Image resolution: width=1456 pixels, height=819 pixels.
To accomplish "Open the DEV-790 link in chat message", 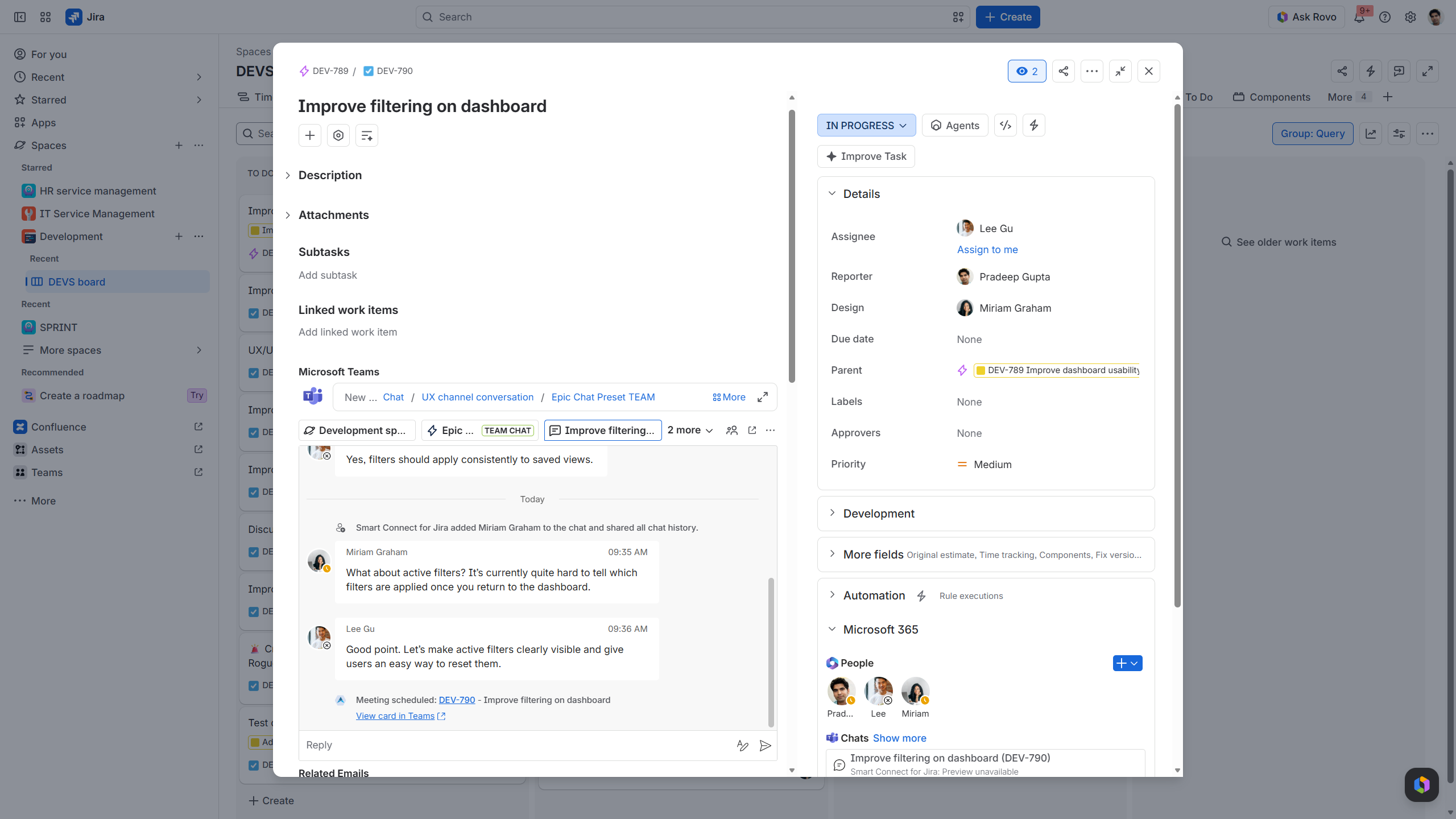I will tap(457, 700).
